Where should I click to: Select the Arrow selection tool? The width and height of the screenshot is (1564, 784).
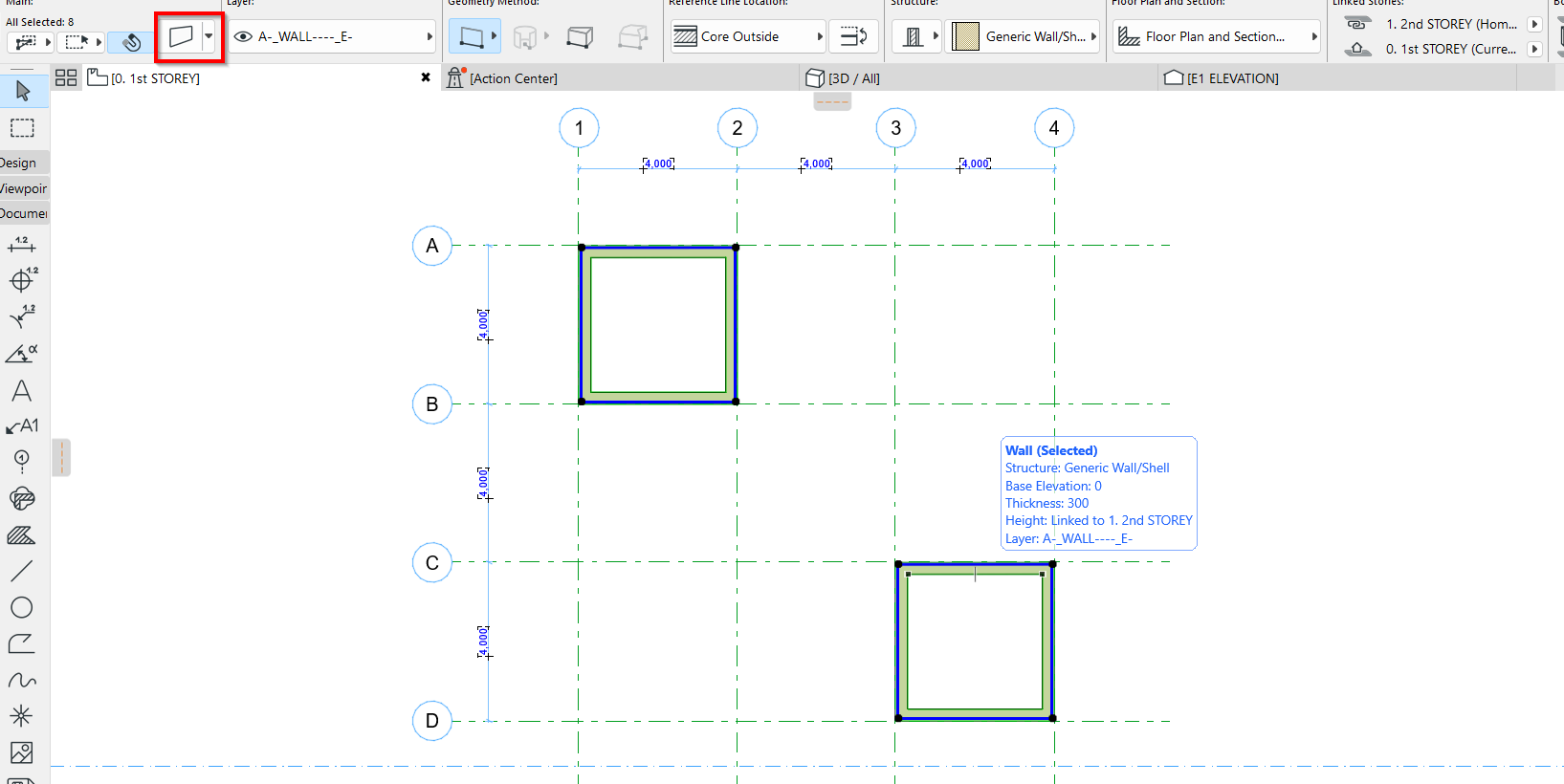[x=23, y=91]
